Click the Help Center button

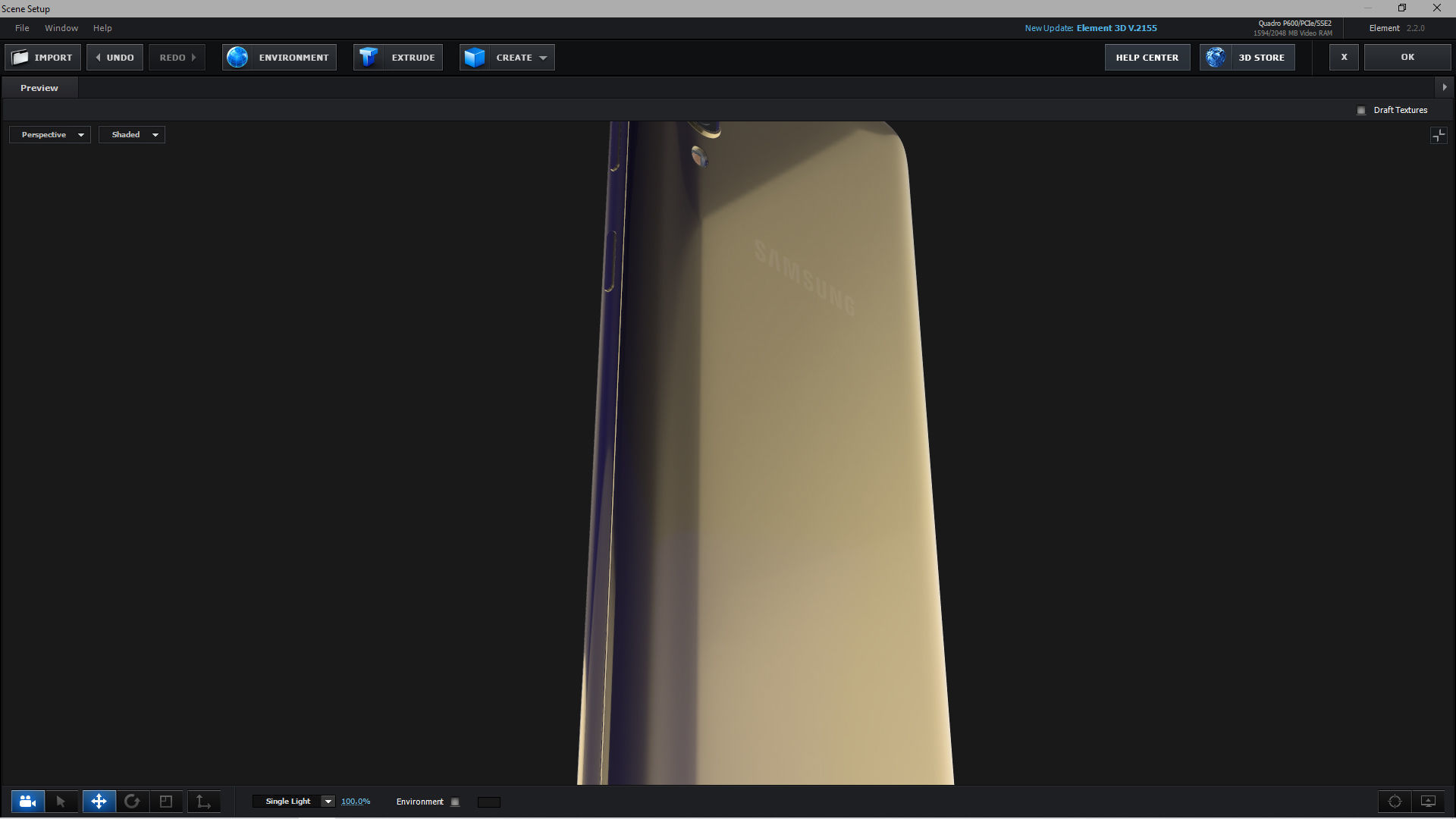(1147, 58)
